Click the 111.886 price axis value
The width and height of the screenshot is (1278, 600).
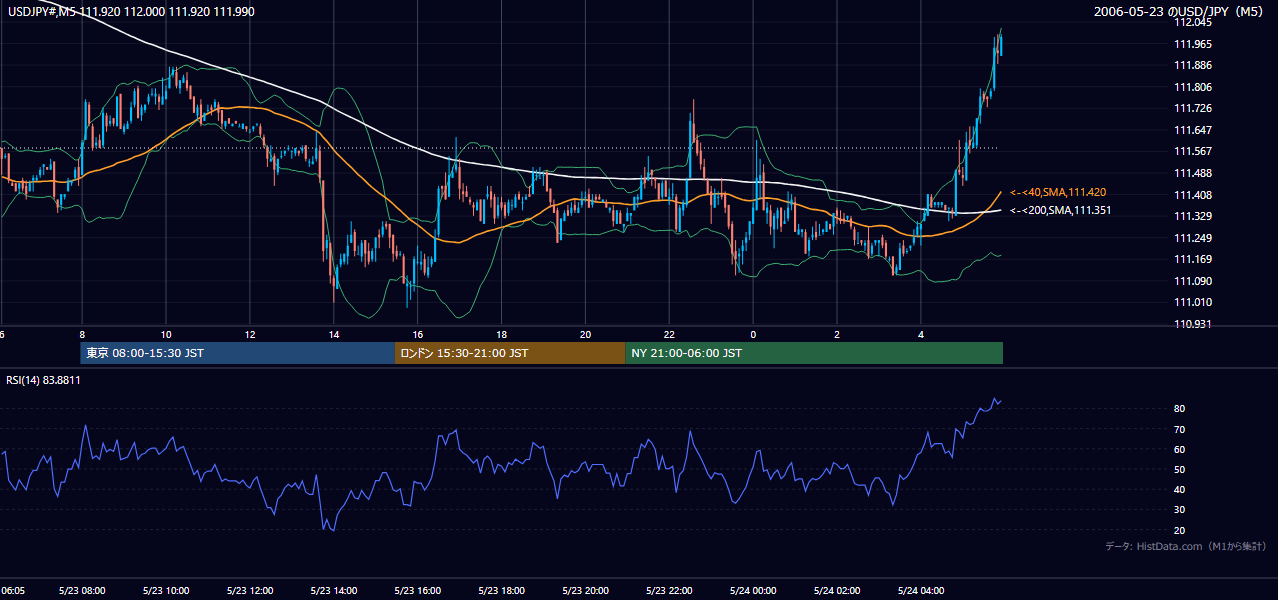[x=1192, y=66]
